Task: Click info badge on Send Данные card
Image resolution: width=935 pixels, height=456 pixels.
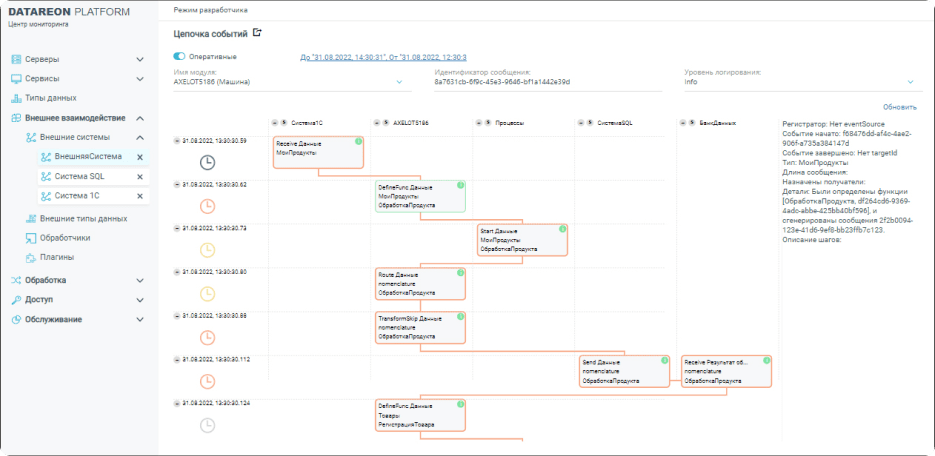Action: click(664, 360)
